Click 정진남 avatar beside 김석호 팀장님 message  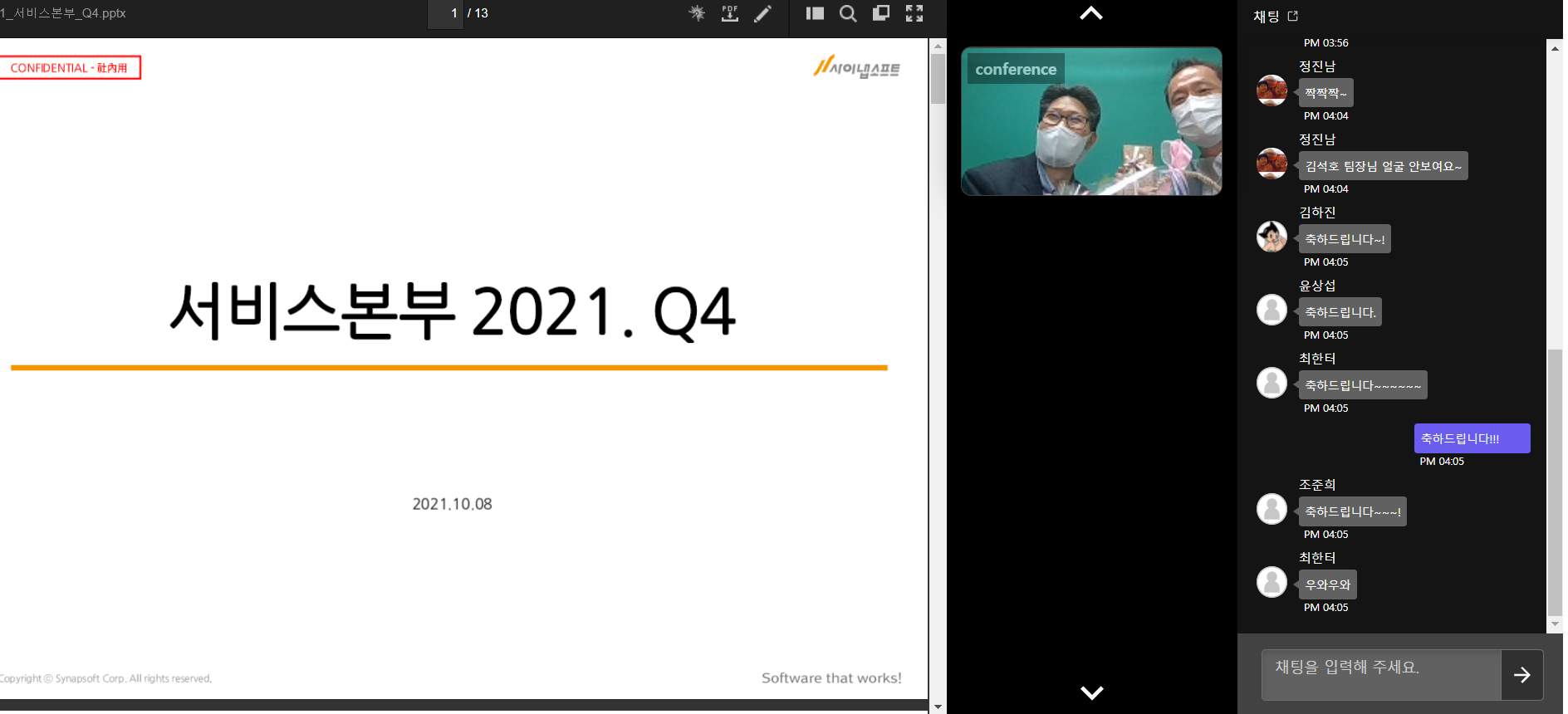pyautogui.click(x=1272, y=164)
